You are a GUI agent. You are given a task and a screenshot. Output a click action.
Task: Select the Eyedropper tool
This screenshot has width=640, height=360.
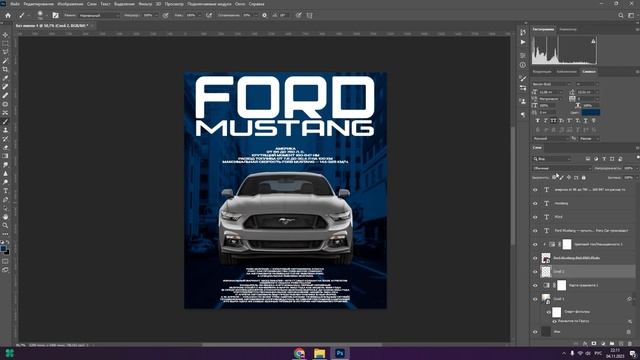[5, 78]
